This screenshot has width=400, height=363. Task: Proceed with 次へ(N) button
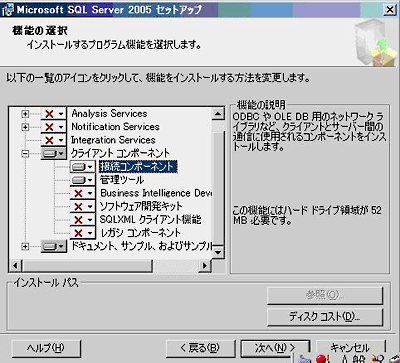[x=275, y=348]
